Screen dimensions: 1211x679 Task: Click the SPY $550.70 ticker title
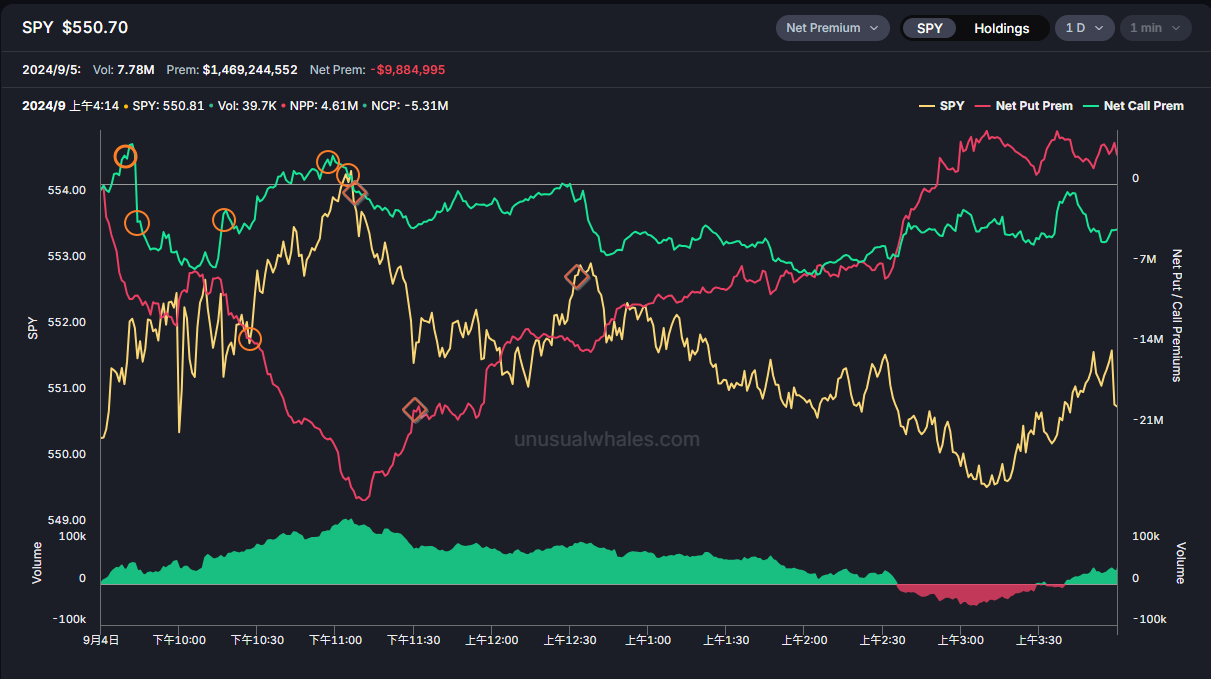(x=75, y=28)
